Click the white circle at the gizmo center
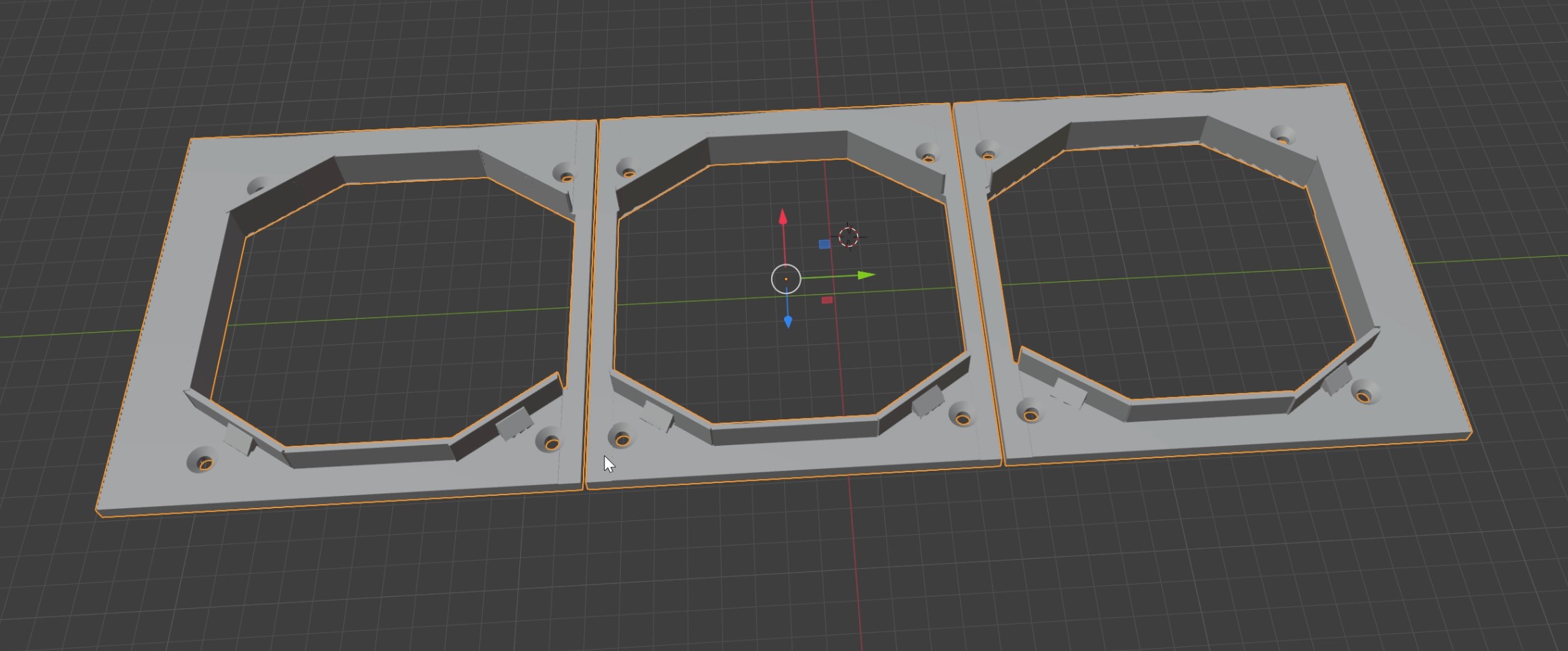The width and height of the screenshot is (1568, 651). pyautogui.click(x=786, y=279)
